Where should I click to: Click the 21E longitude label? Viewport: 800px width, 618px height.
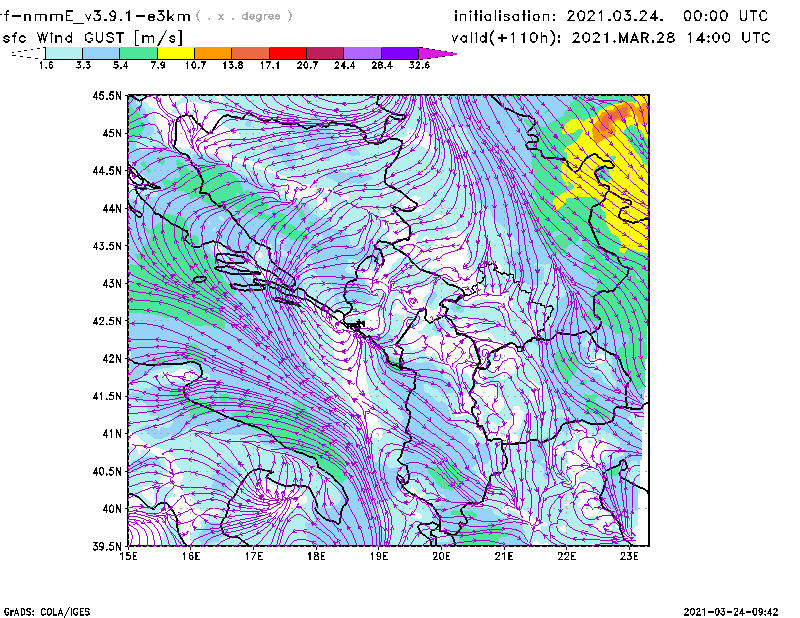click(x=504, y=556)
